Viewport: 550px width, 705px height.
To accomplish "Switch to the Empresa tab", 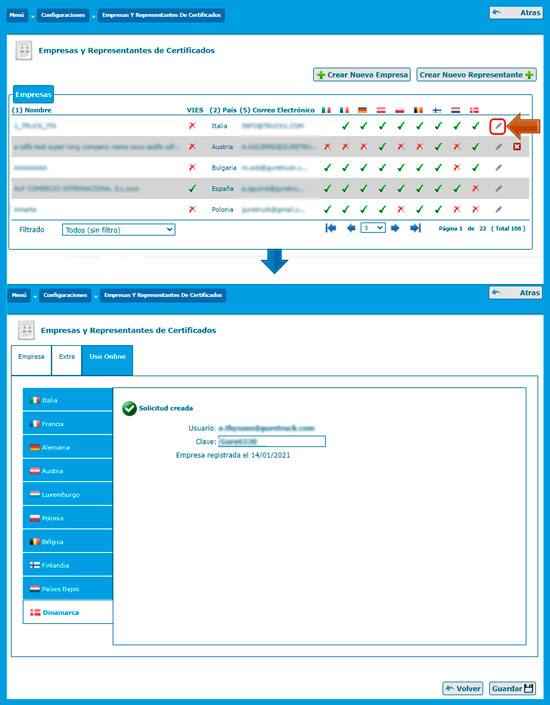I will [31, 360].
